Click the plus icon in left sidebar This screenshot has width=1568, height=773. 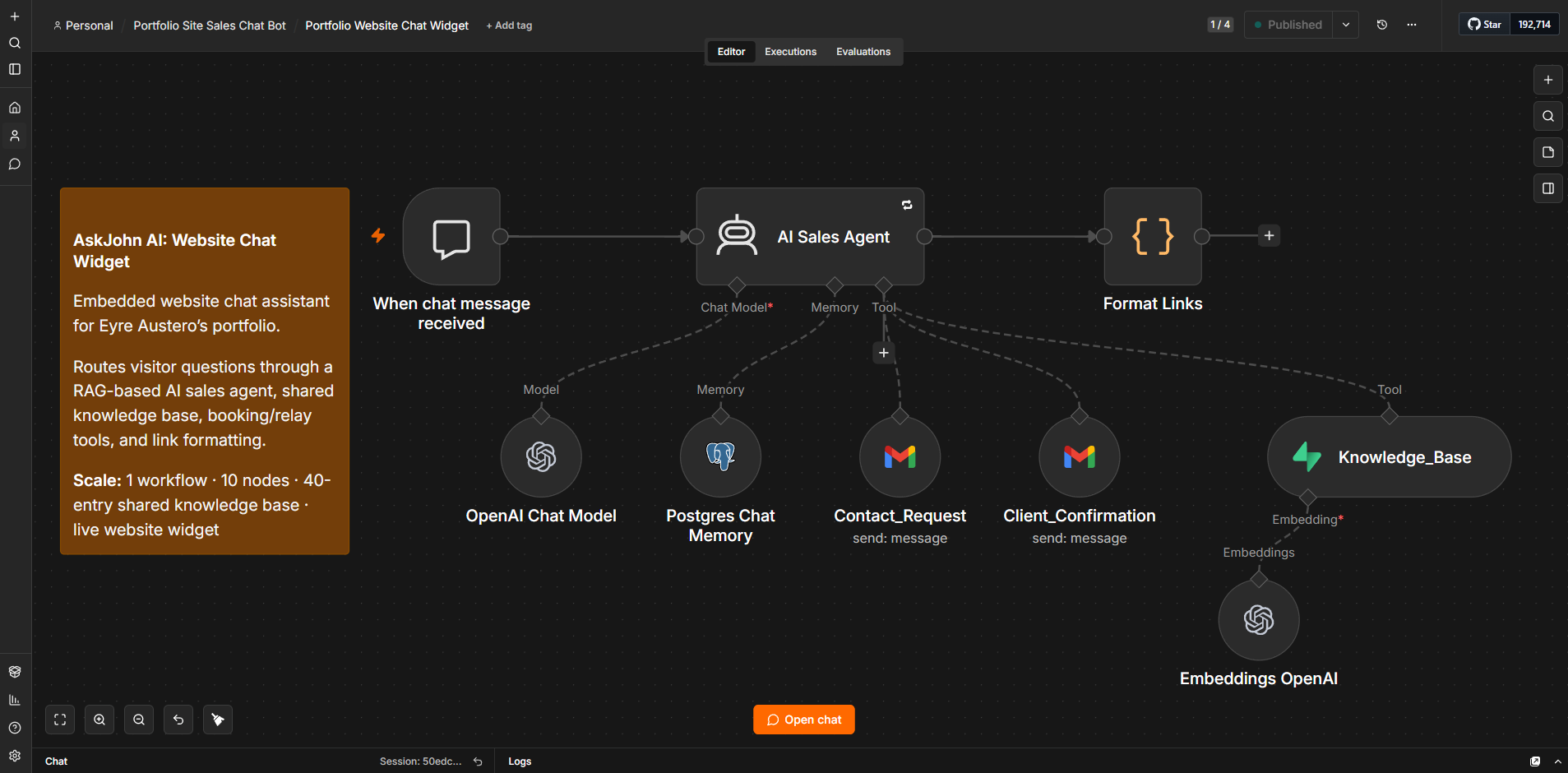pos(15,16)
